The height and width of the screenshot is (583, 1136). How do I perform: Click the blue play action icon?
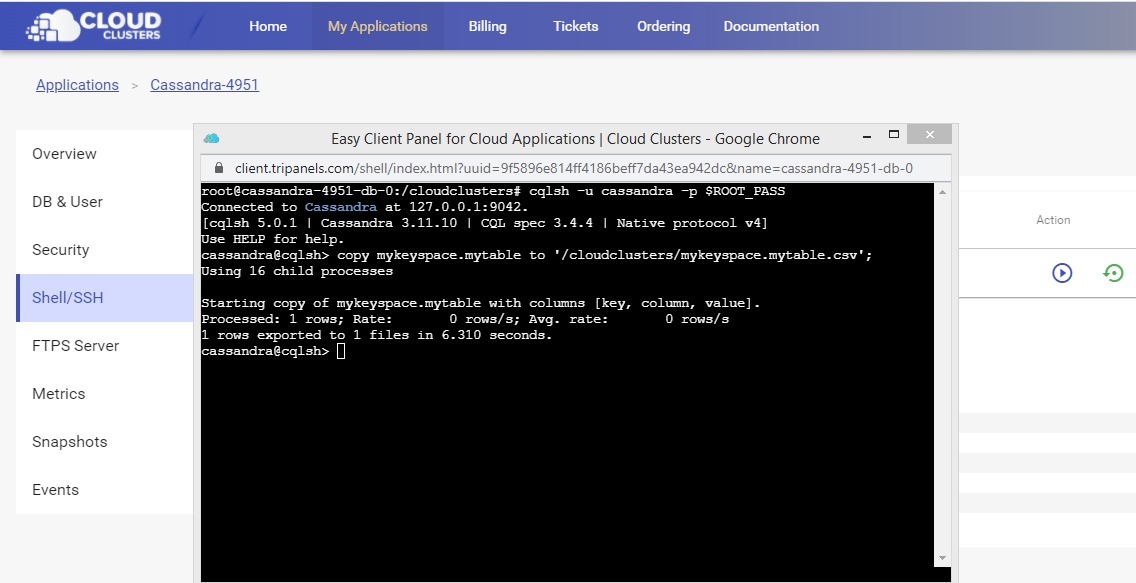point(1062,273)
